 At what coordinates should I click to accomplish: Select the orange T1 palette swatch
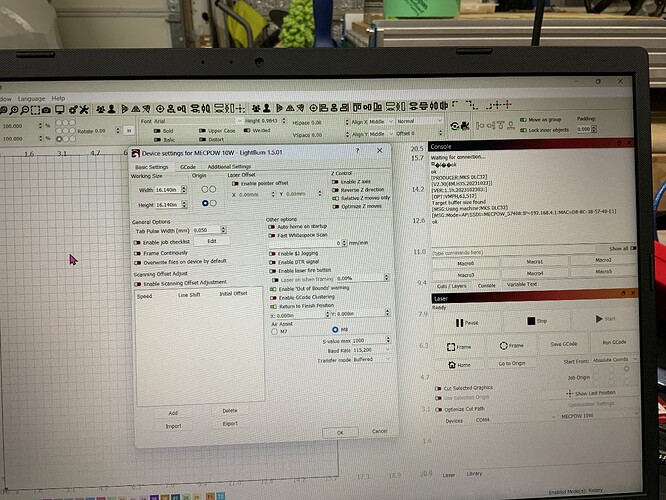(x=210, y=496)
